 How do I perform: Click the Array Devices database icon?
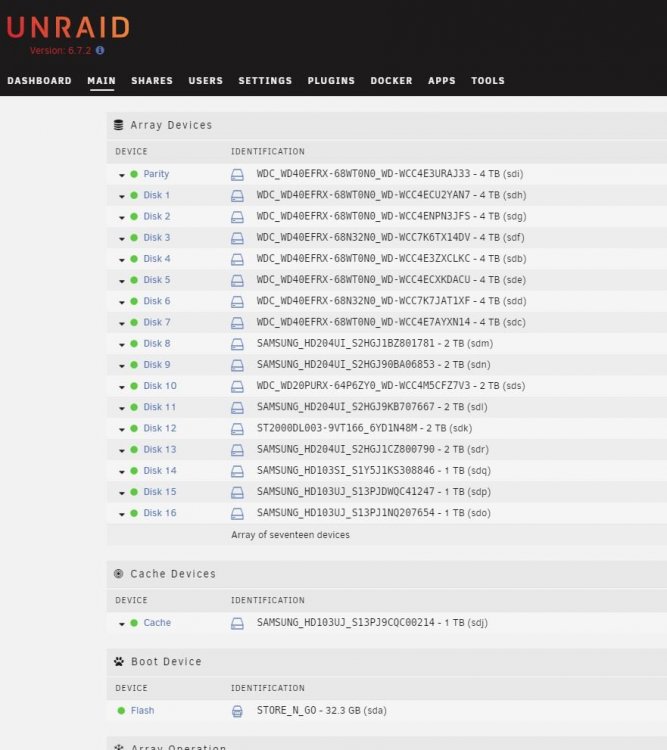119,125
